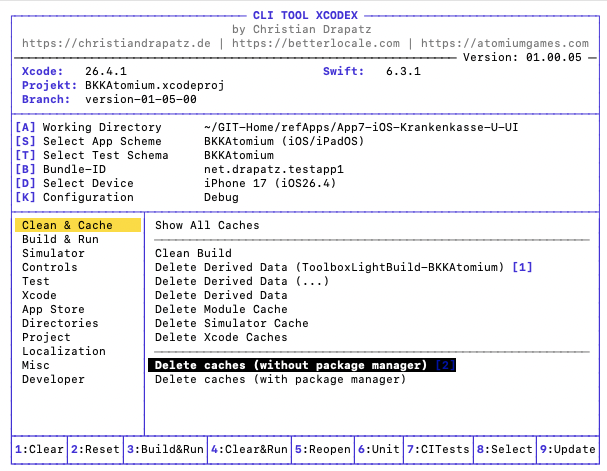Open the Misc category
This screenshot has height=471, width=607.
coord(36,365)
